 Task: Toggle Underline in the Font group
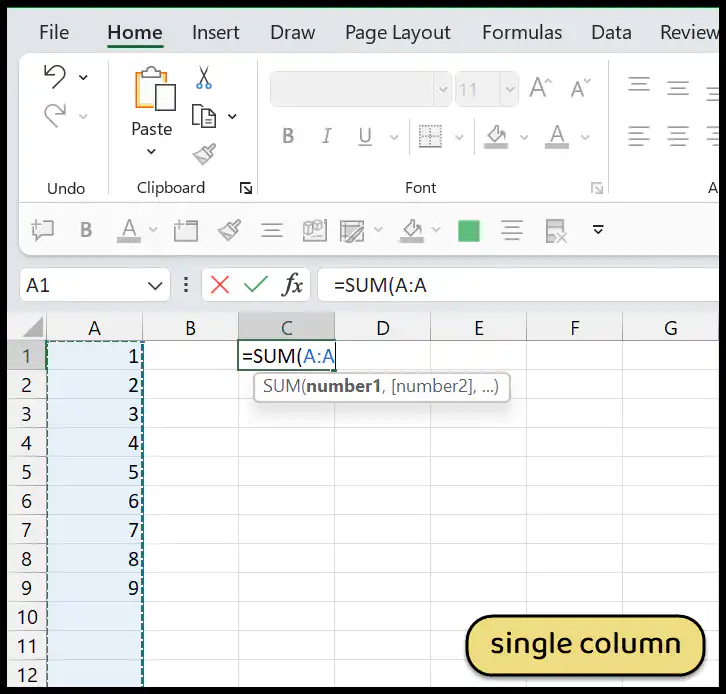365,136
